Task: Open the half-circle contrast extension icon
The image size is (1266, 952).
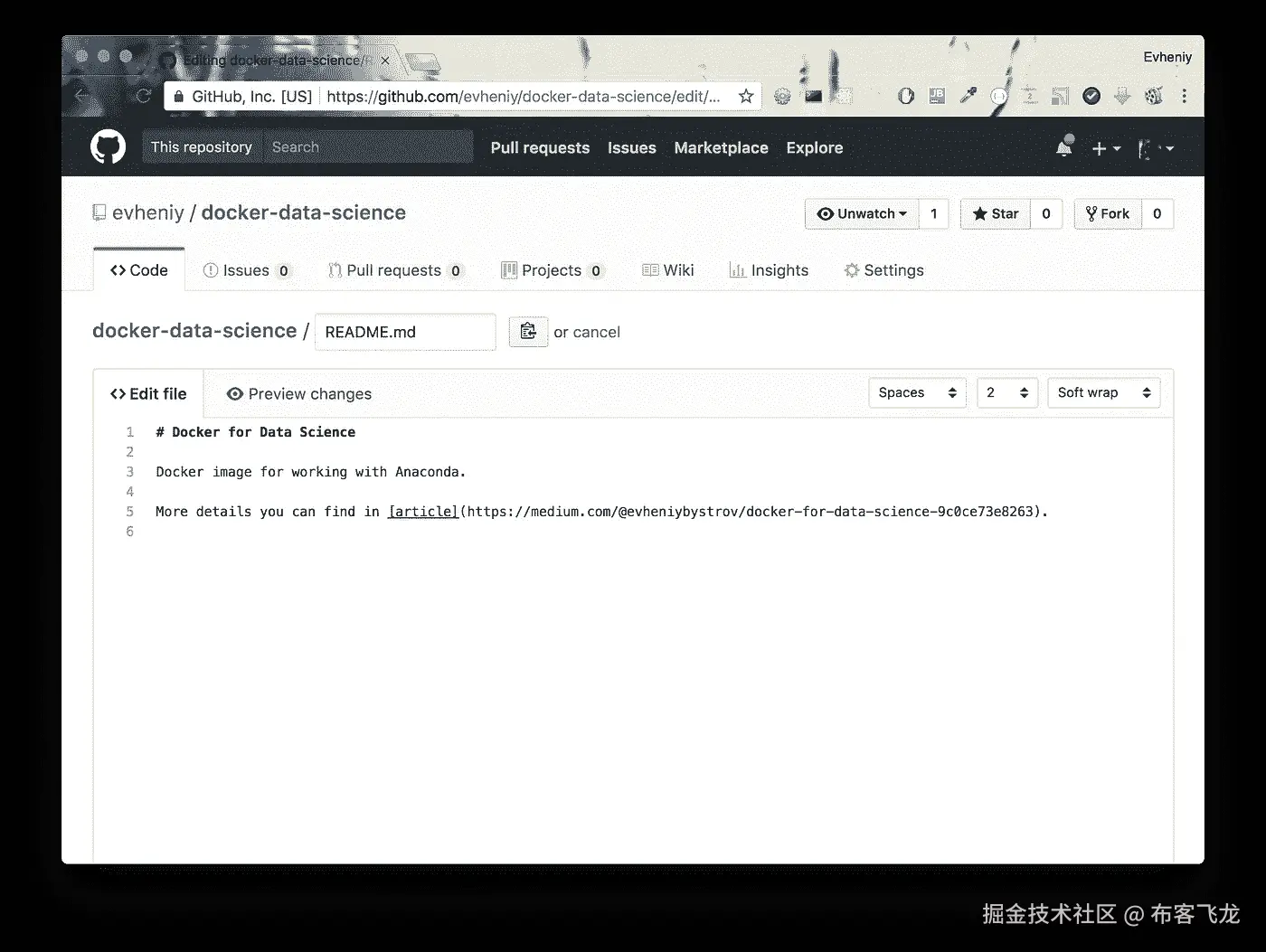Action: [905, 96]
